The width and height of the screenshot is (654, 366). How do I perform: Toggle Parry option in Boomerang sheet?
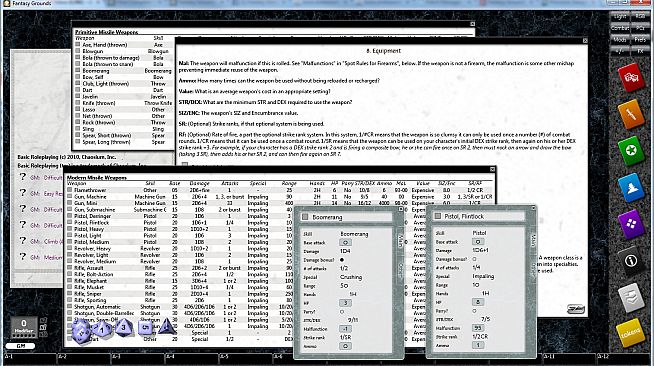(342, 311)
